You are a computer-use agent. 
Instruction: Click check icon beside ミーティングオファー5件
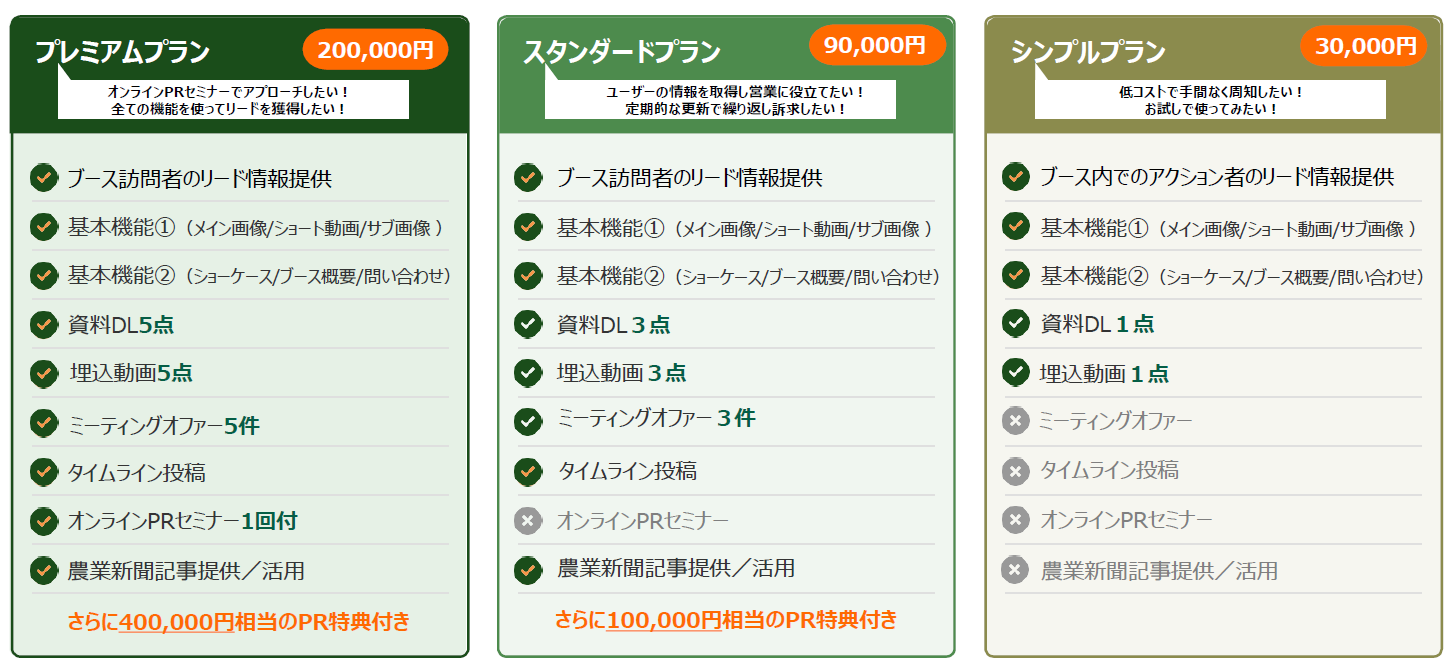pos(43,424)
